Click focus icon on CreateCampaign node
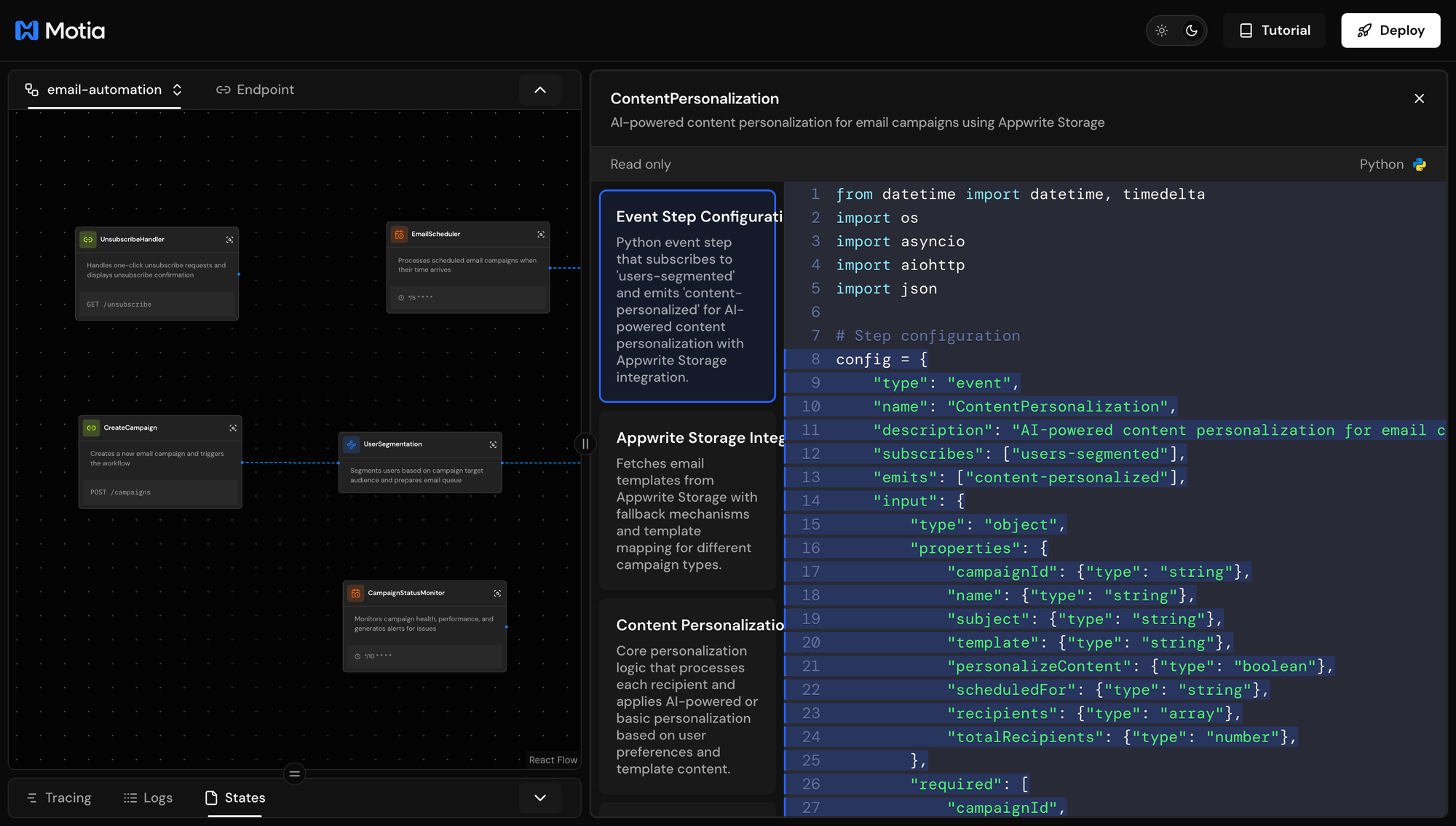The height and width of the screenshot is (826, 1456). click(233, 428)
